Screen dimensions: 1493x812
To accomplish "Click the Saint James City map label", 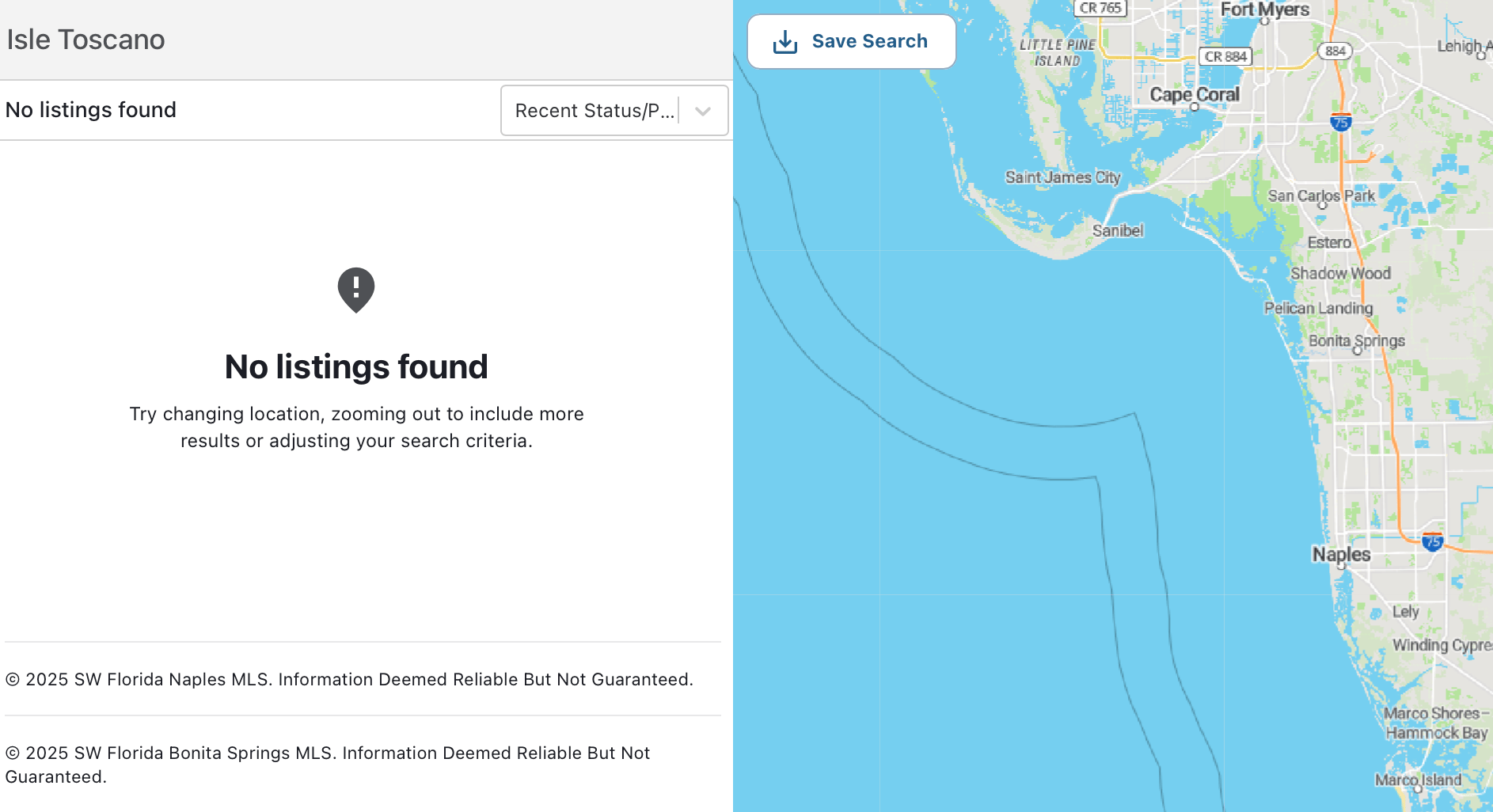I will [1062, 177].
